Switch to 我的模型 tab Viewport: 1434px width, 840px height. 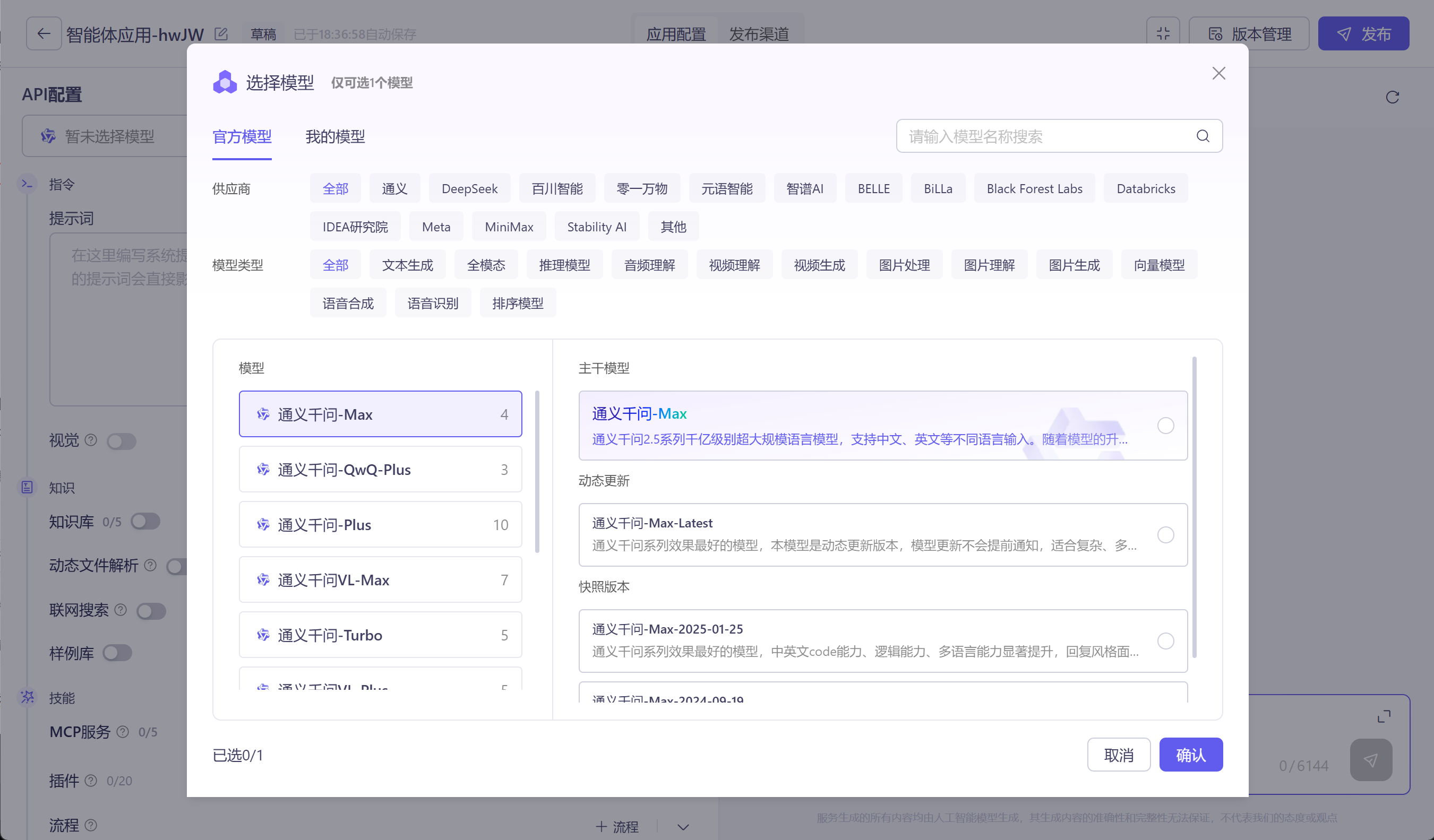click(x=335, y=136)
